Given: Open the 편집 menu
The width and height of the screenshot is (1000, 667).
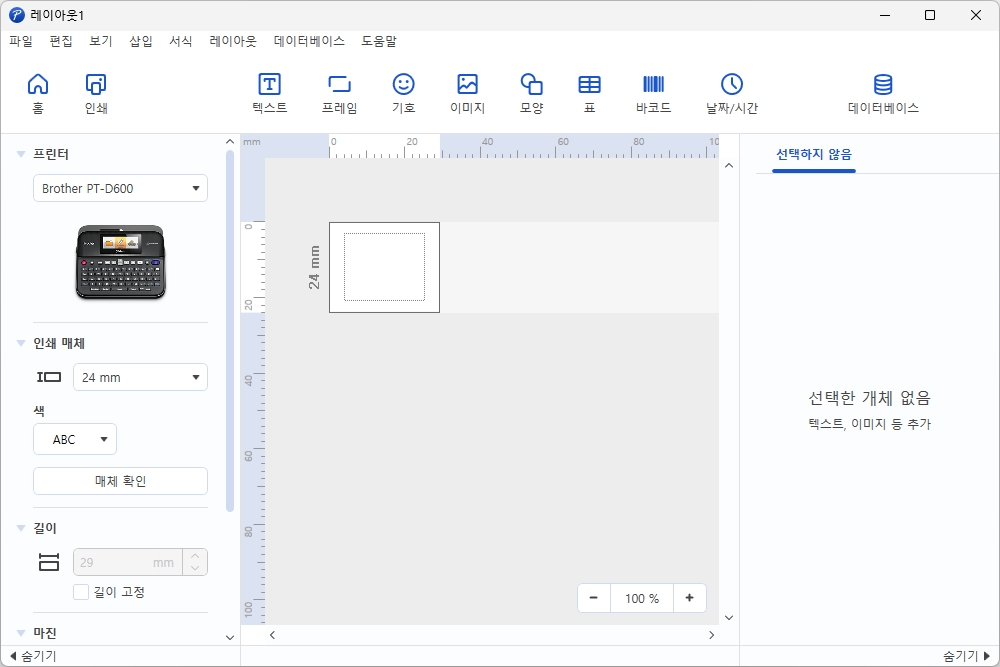Looking at the screenshot, I should click(61, 41).
